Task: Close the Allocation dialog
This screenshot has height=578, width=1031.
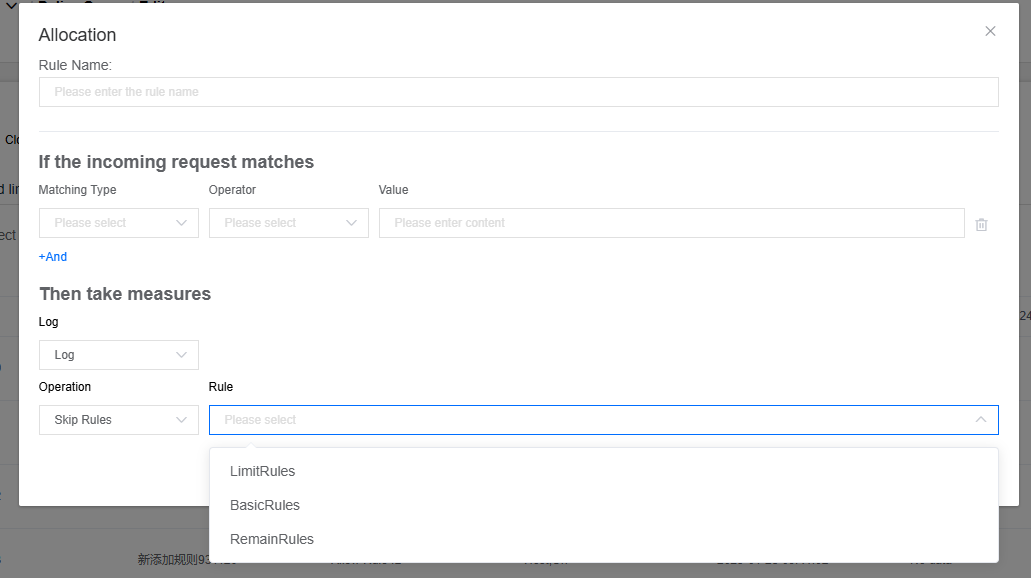Action: [x=990, y=31]
